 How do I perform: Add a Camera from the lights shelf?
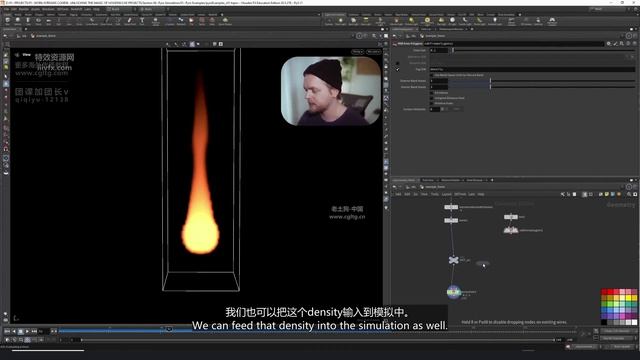(x=329, y=21)
